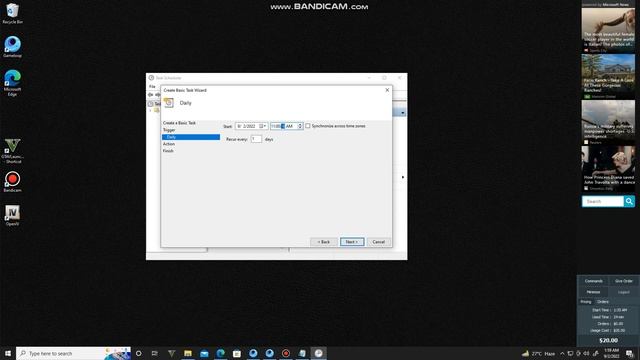Close the Create Basic Task Wizard dialog
Screen dimensions: 640x360
[387, 90]
